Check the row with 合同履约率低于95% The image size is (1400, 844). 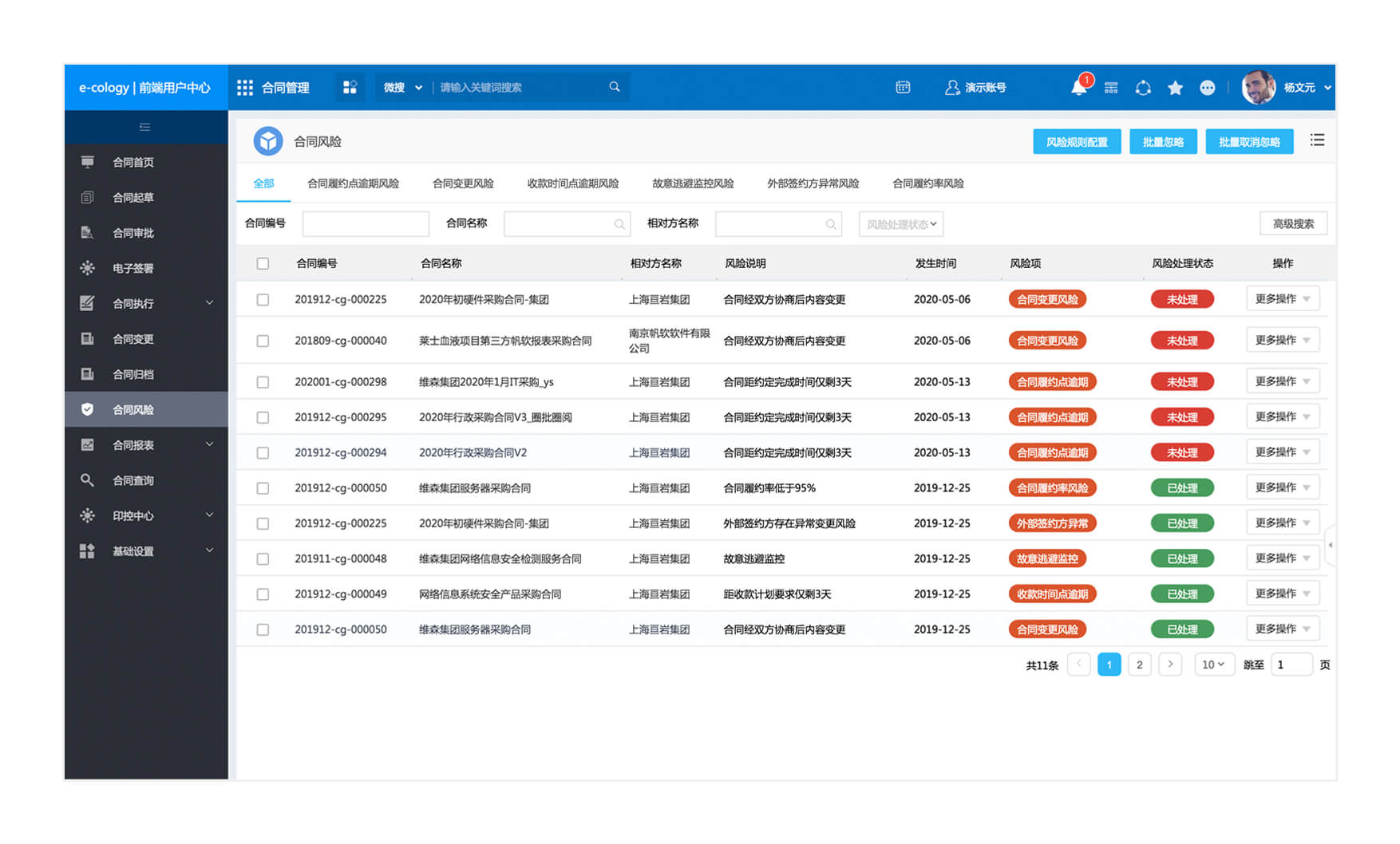(x=263, y=488)
